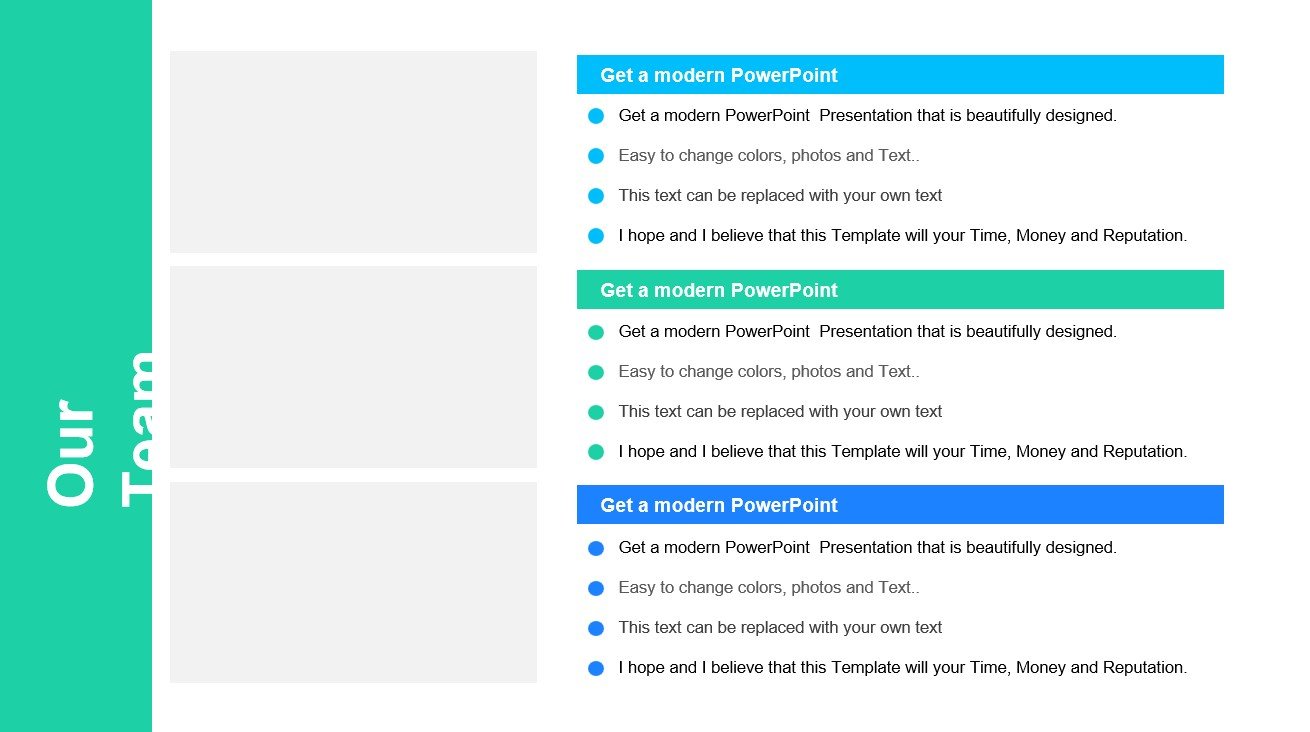Click 'I hope and I believe' sentence in the top section
Image resolution: width=1310 pixels, height=732 pixels.
coord(902,236)
